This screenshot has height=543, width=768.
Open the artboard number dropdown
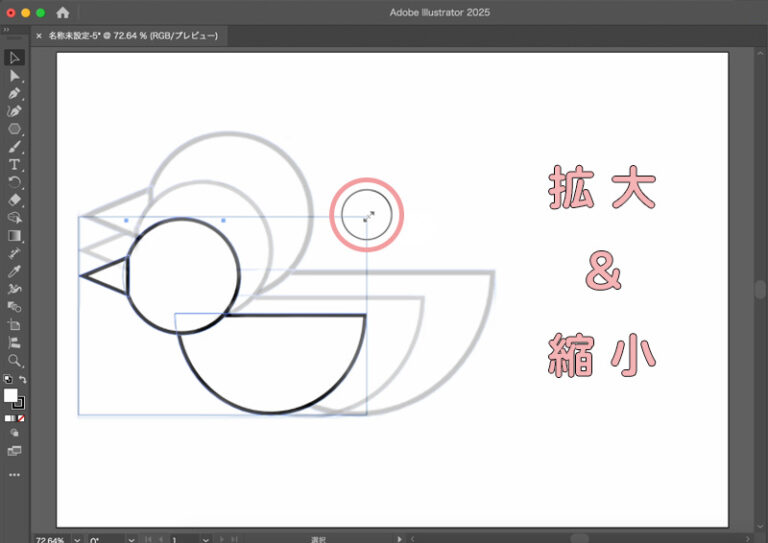click(x=206, y=539)
